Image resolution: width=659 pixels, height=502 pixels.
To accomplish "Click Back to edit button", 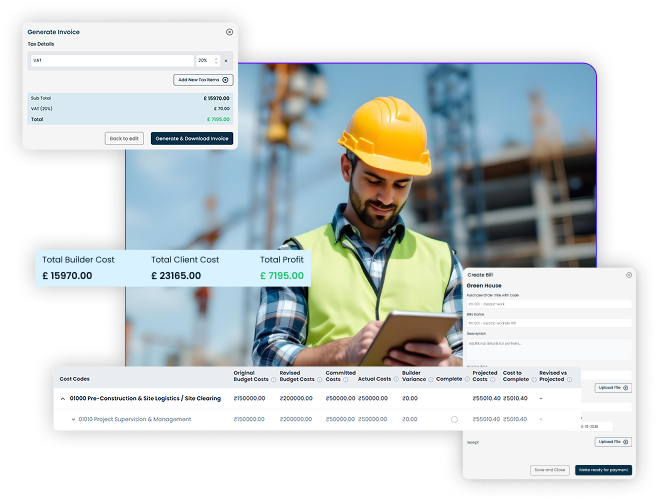I will click(124, 138).
